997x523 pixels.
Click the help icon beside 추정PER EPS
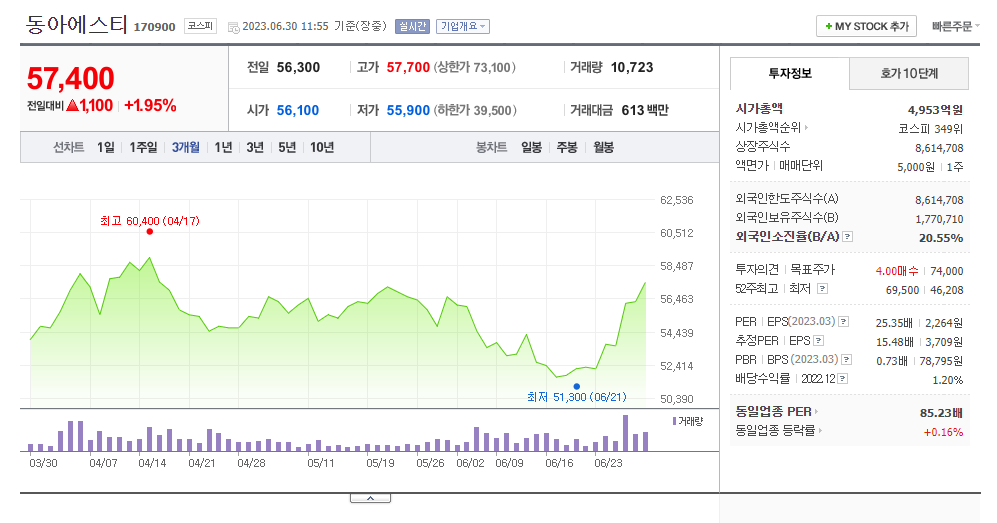819,341
